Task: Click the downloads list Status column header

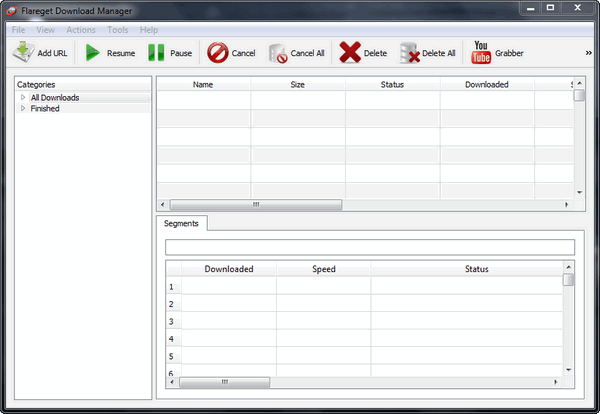Action: pyautogui.click(x=392, y=85)
